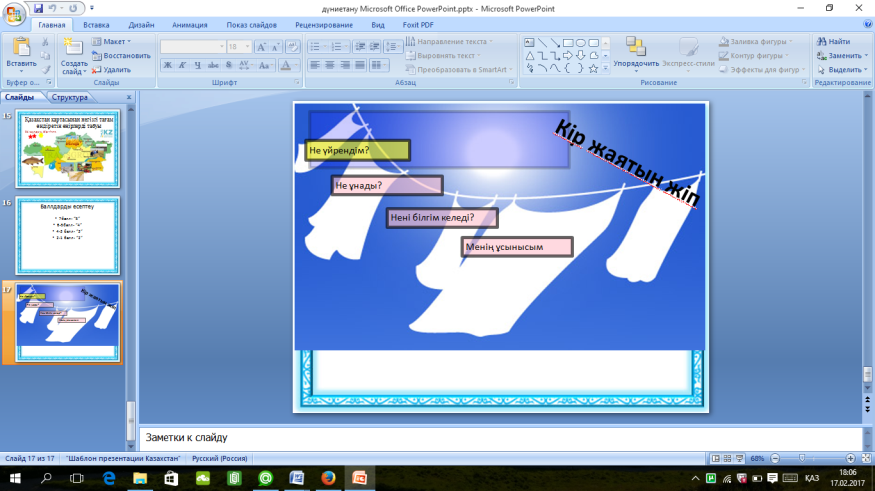Click increase font size icon
The width and height of the screenshot is (875, 491).
tap(261, 47)
